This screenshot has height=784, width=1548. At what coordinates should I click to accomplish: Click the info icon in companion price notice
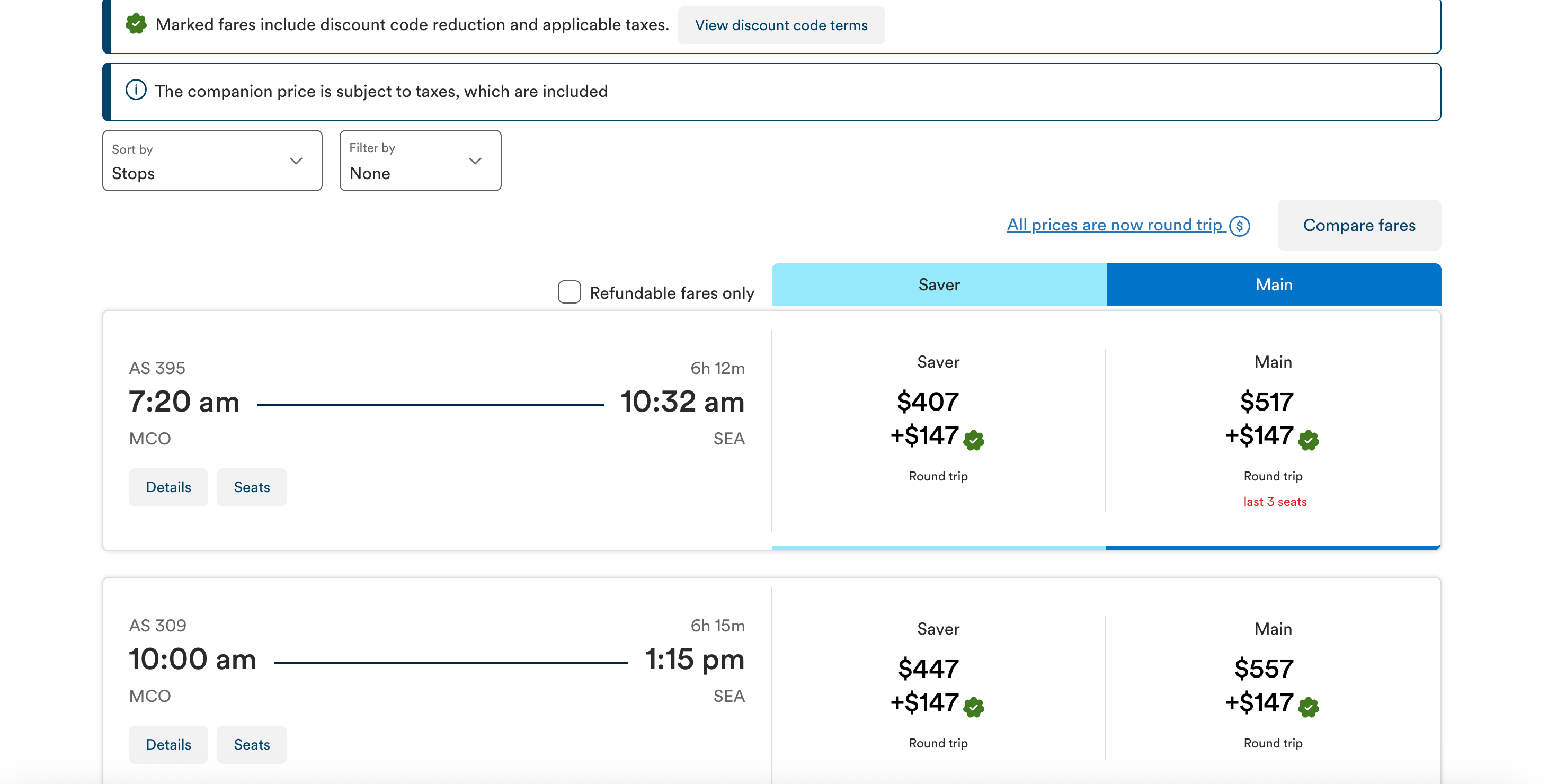(x=136, y=90)
